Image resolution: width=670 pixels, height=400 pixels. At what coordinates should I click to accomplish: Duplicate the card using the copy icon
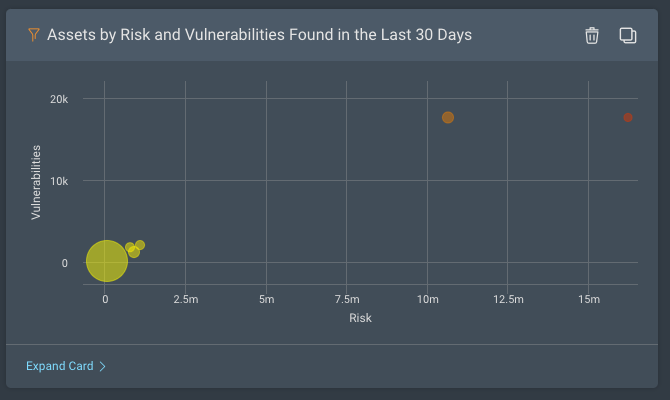627,35
